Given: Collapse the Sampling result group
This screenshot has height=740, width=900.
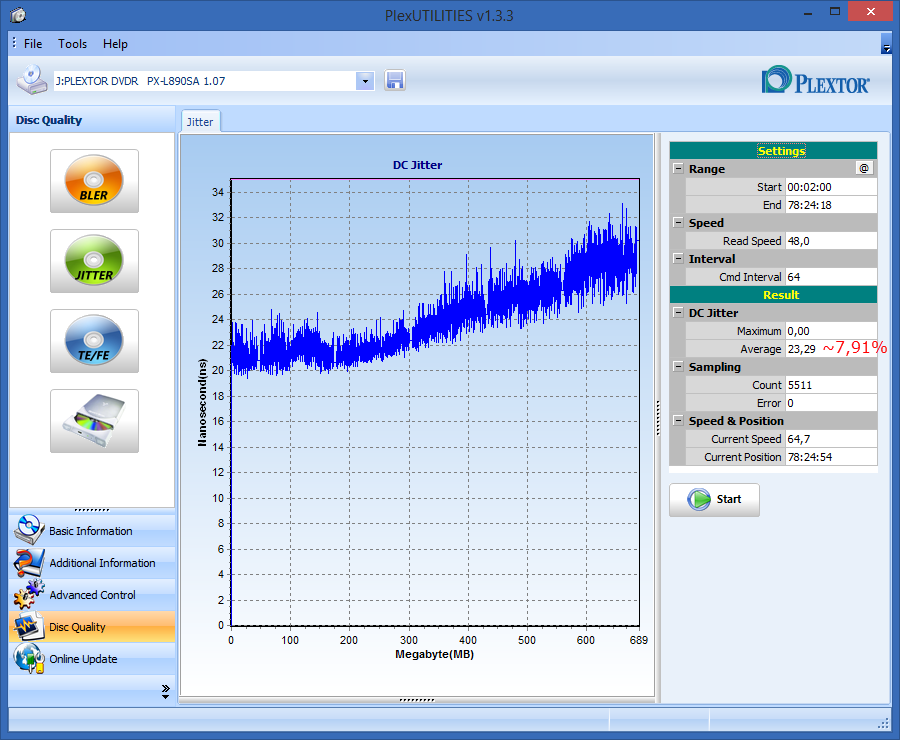Looking at the screenshot, I should 678,366.
